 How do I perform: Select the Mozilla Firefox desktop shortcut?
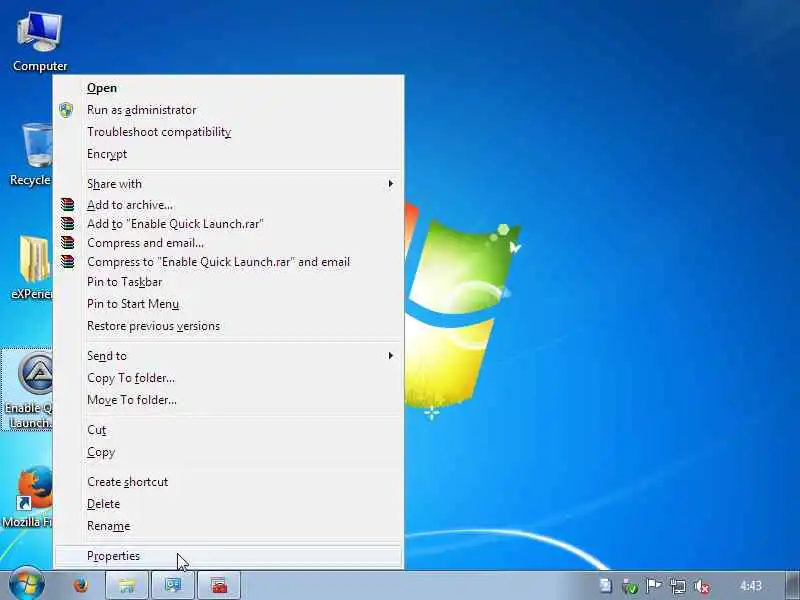(x=29, y=496)
